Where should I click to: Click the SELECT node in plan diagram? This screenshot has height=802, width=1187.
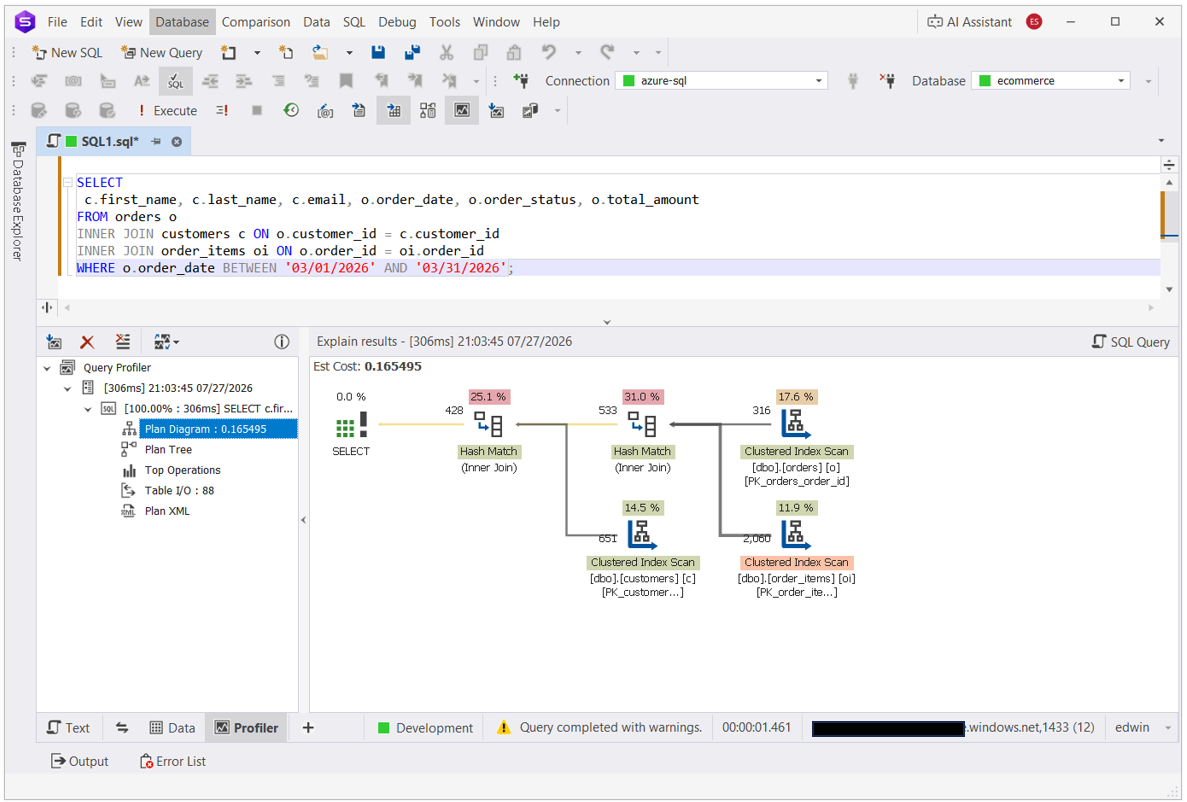click(x=350, y=425)
